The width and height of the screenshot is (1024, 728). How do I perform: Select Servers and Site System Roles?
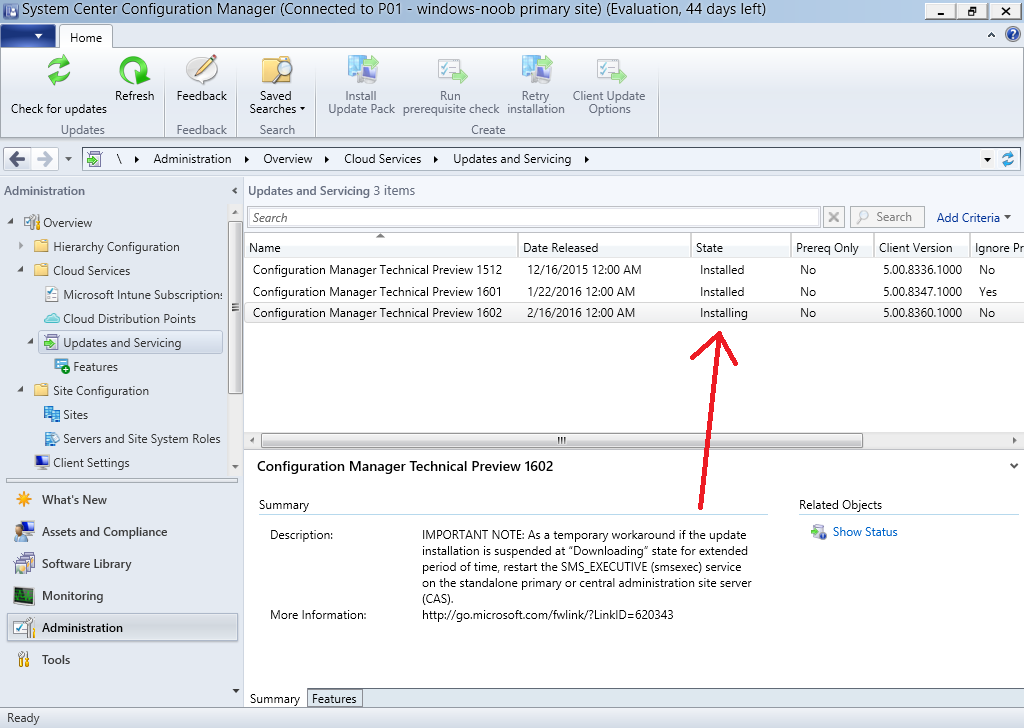133,439
